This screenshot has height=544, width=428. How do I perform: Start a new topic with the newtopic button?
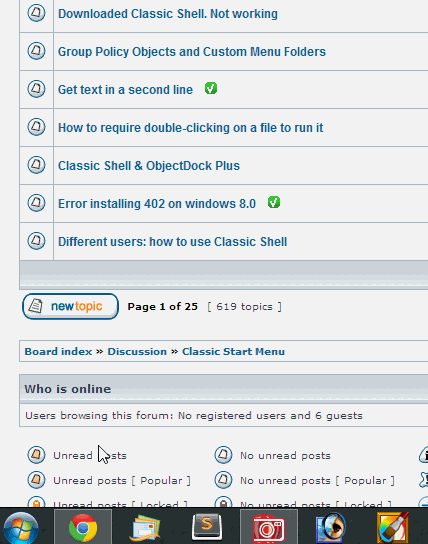70,306
